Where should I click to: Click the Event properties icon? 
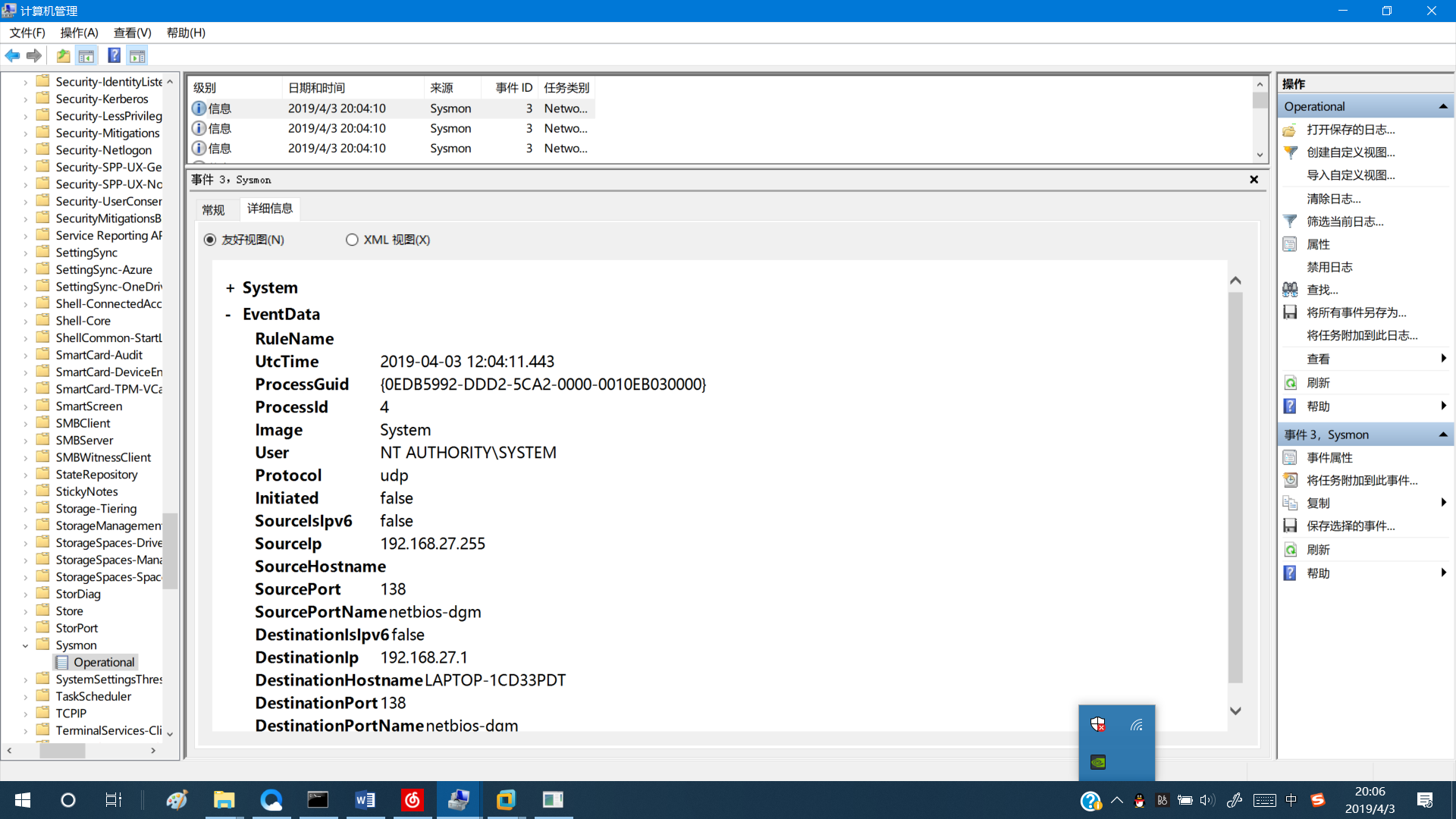(1290, 457)
